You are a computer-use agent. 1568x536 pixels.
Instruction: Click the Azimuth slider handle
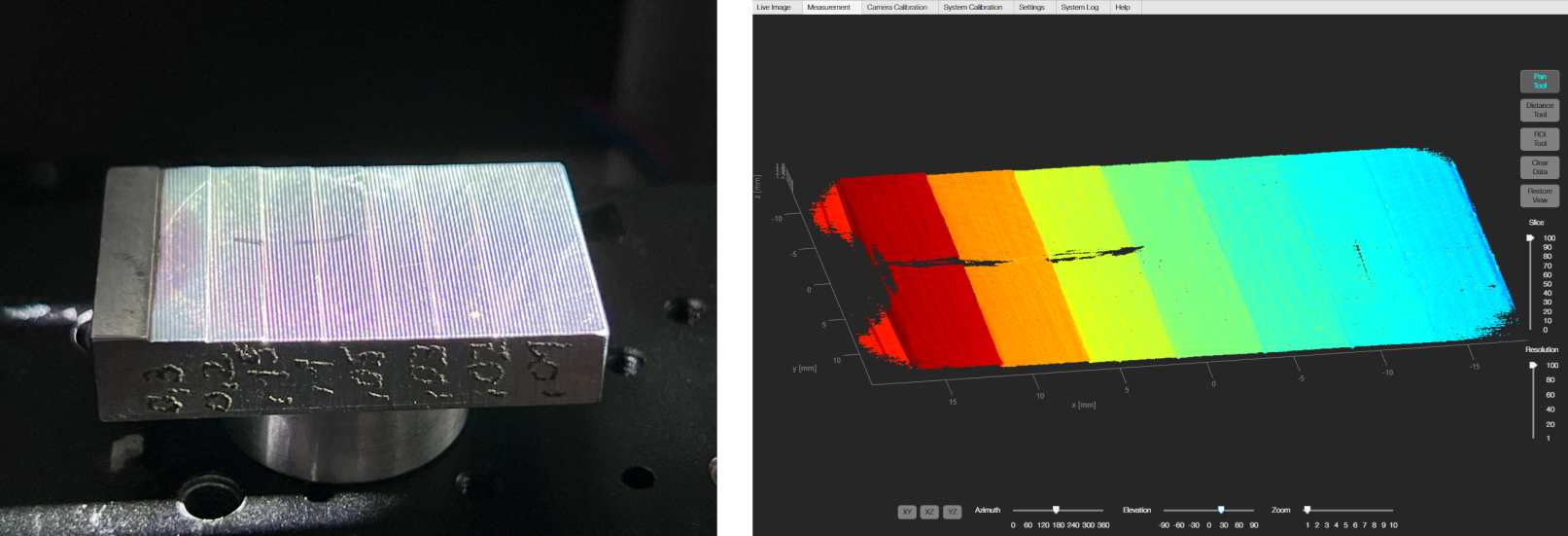pyautogui.click(x=1056, y=510)
